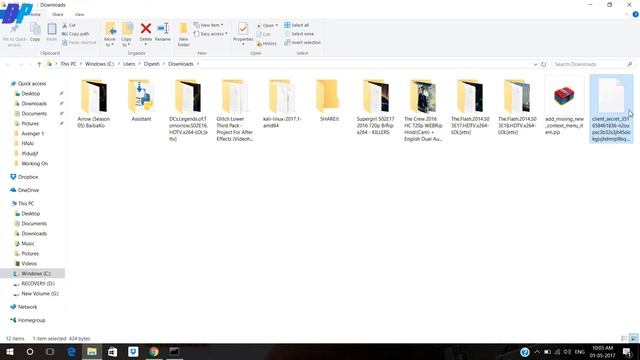Open the Open dropdown in ribbon

tap(267, 25)
